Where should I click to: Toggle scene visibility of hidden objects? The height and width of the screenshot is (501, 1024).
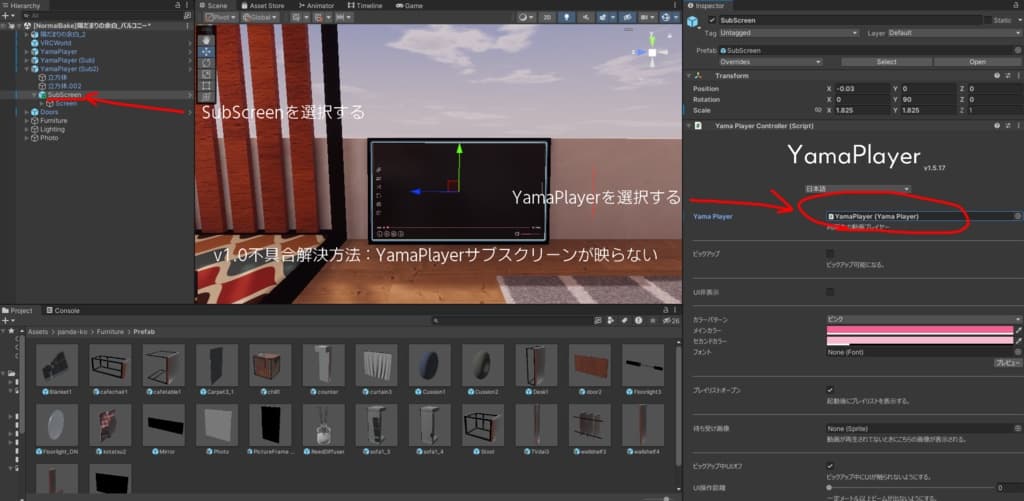tap(626, 17)
